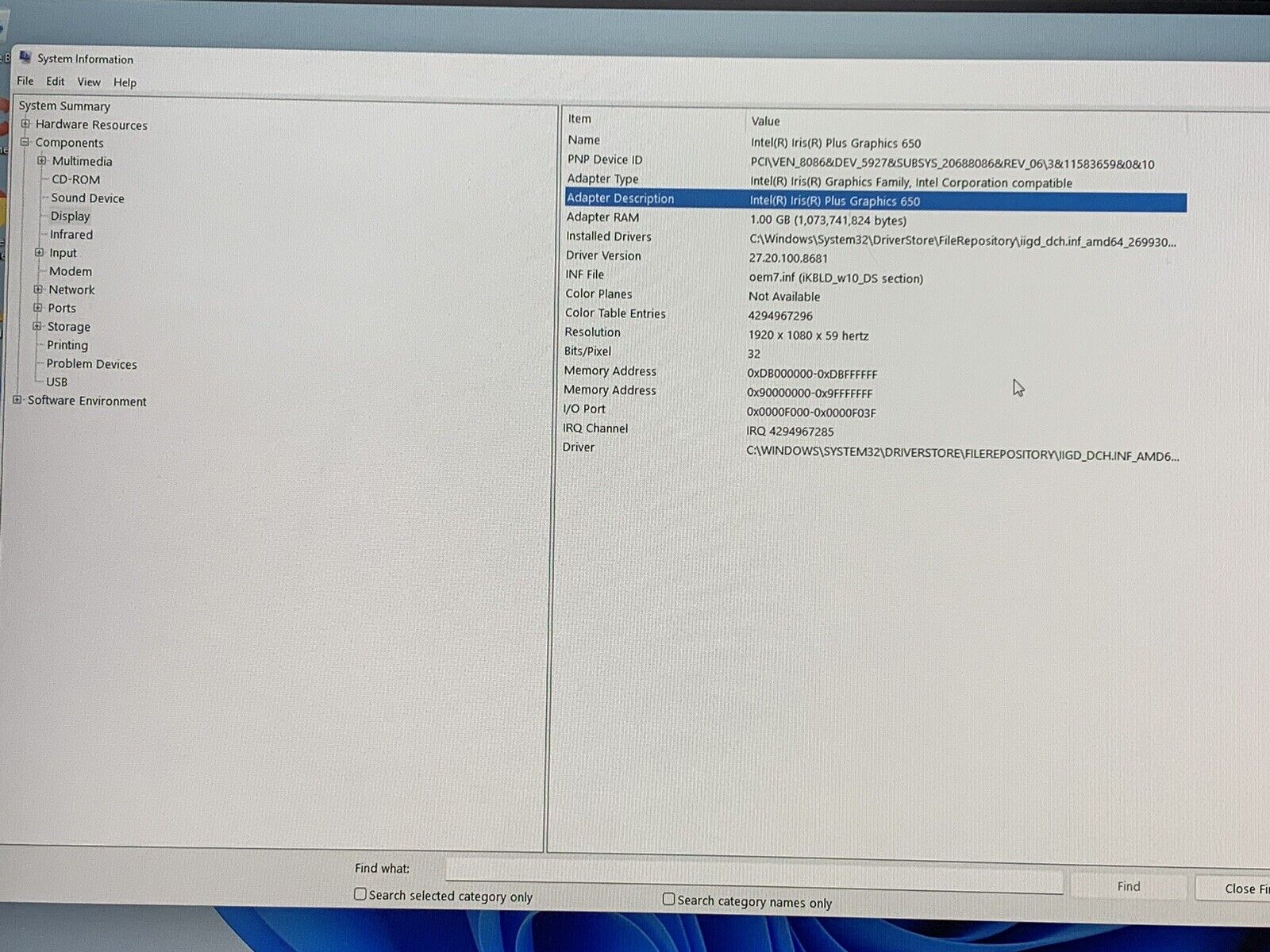Collapse the Components node
Screen dimensions: 1270x952
(x=25, y=142)
